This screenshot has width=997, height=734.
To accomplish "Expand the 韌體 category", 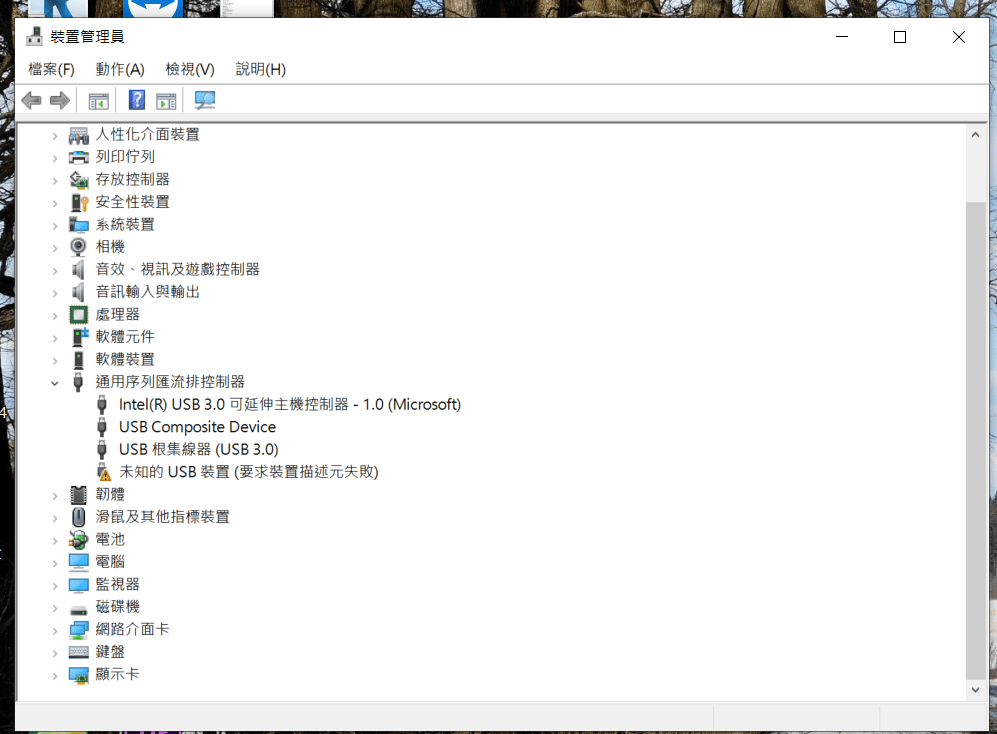I will pyautogui.click(x=55, y=495).
